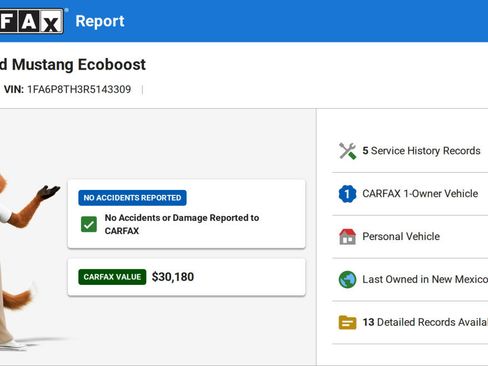The image size is (488, 366).
Task: Click the globe location icon
Action: [347, 279]
